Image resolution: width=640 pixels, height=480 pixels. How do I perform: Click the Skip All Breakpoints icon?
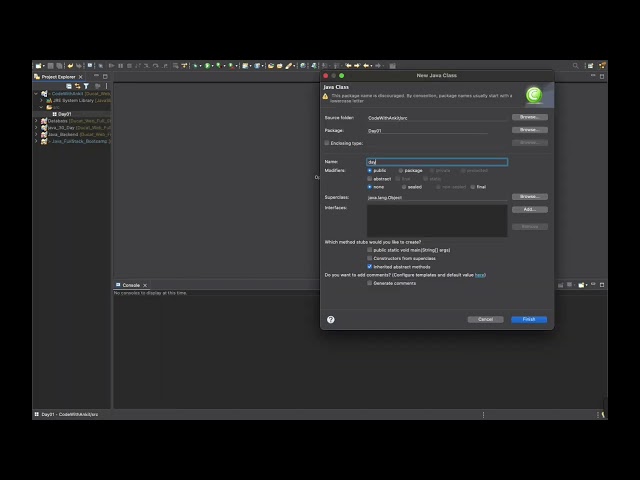pyautogui.click(x=101, y=66)
